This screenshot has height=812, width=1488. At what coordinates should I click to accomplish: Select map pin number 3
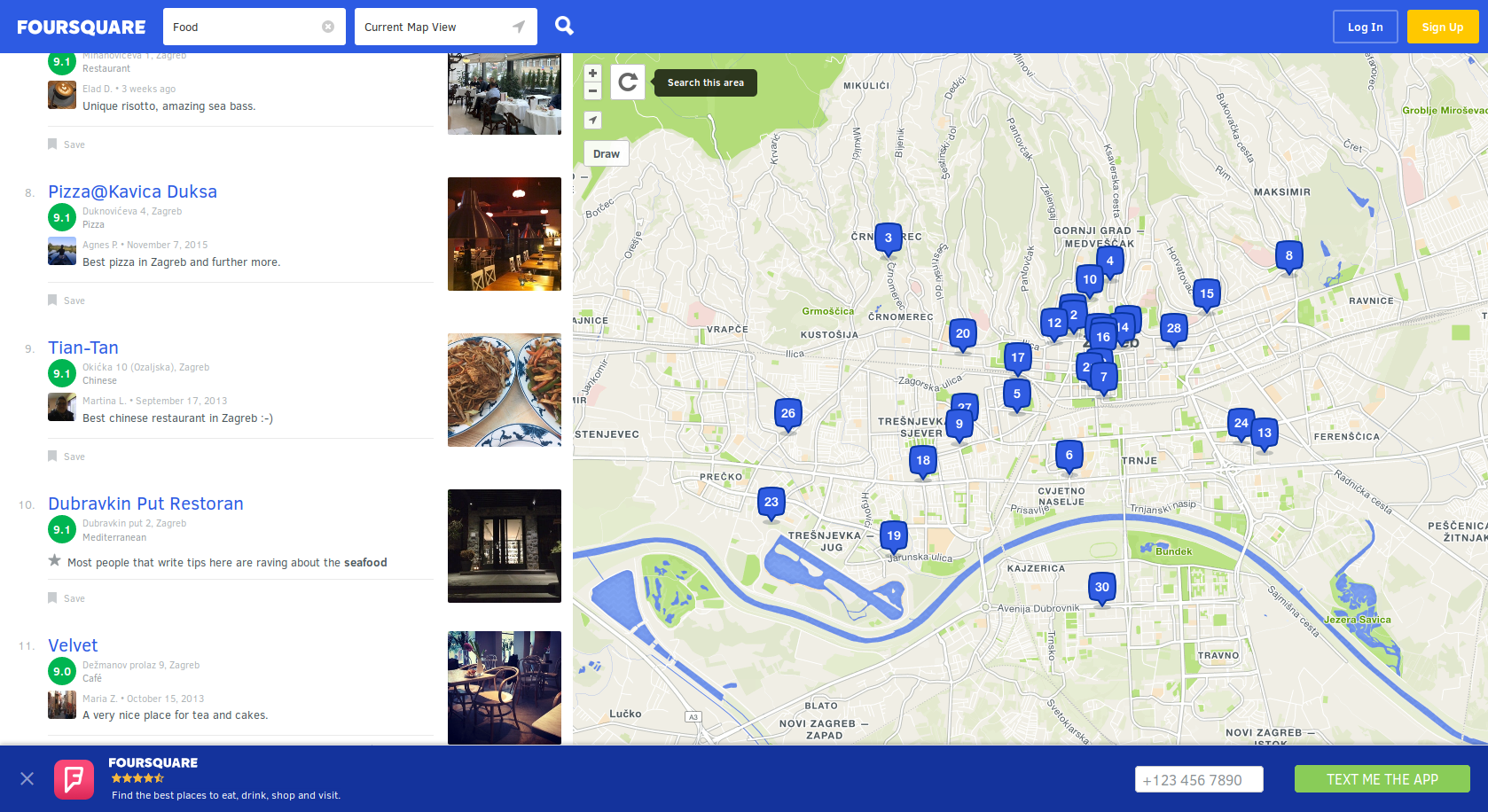889,238
